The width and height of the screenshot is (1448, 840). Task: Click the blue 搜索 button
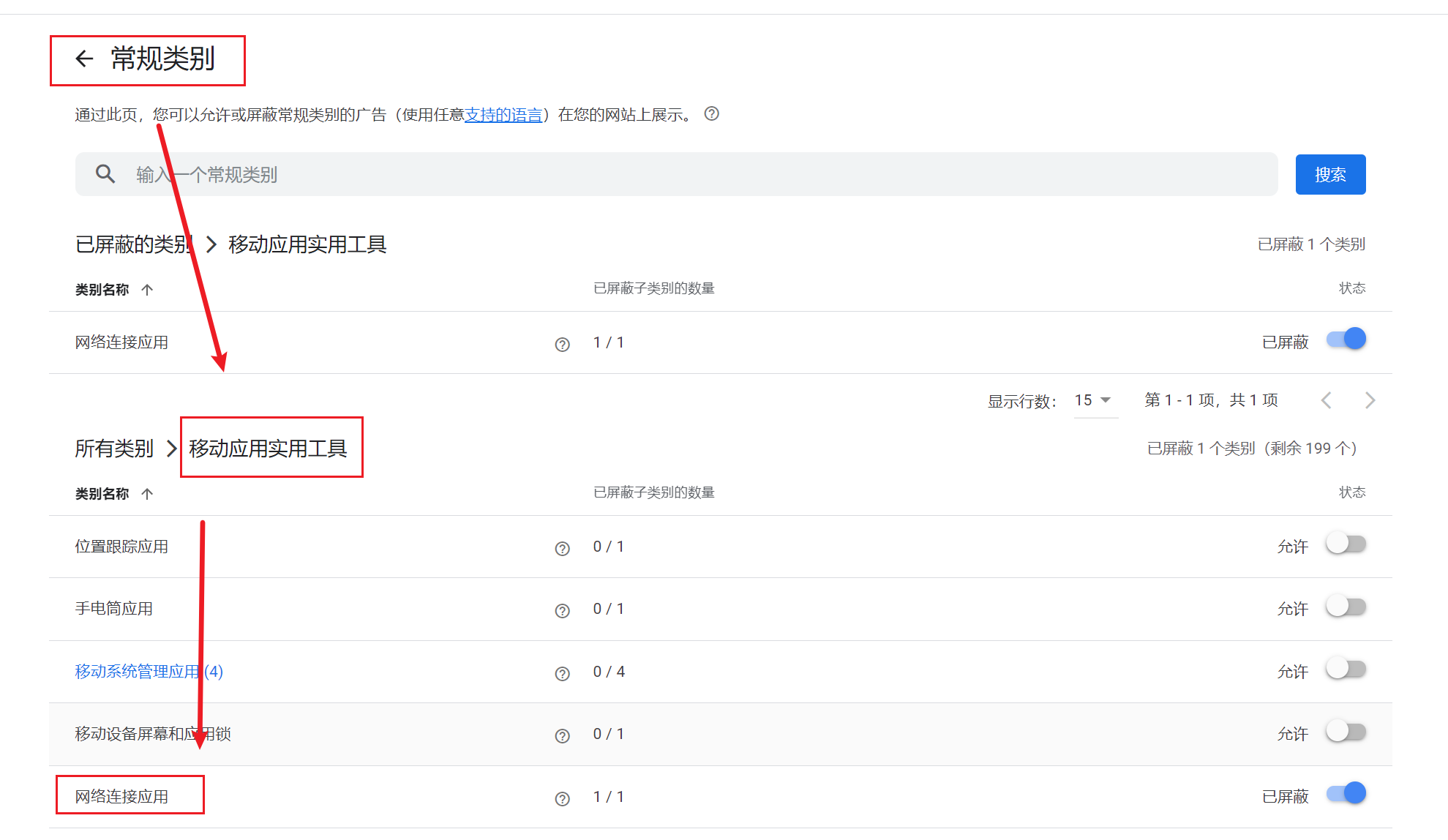click(1329, 174)
